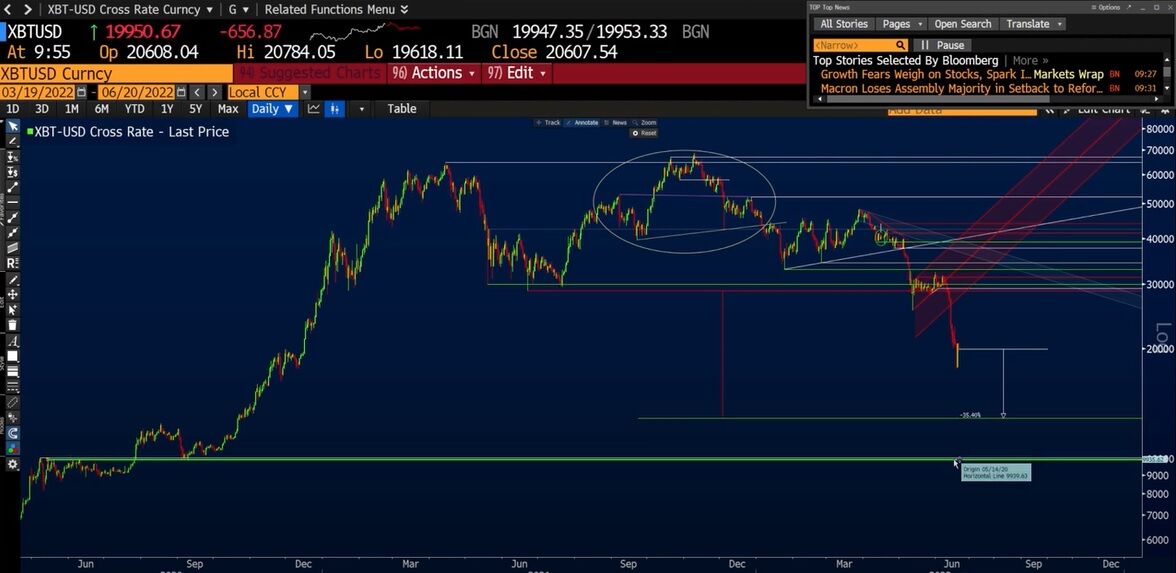This screenshot has width=1176, height=573.
Task: Select the move annotation cross-arrows tool
Action: 13,295
